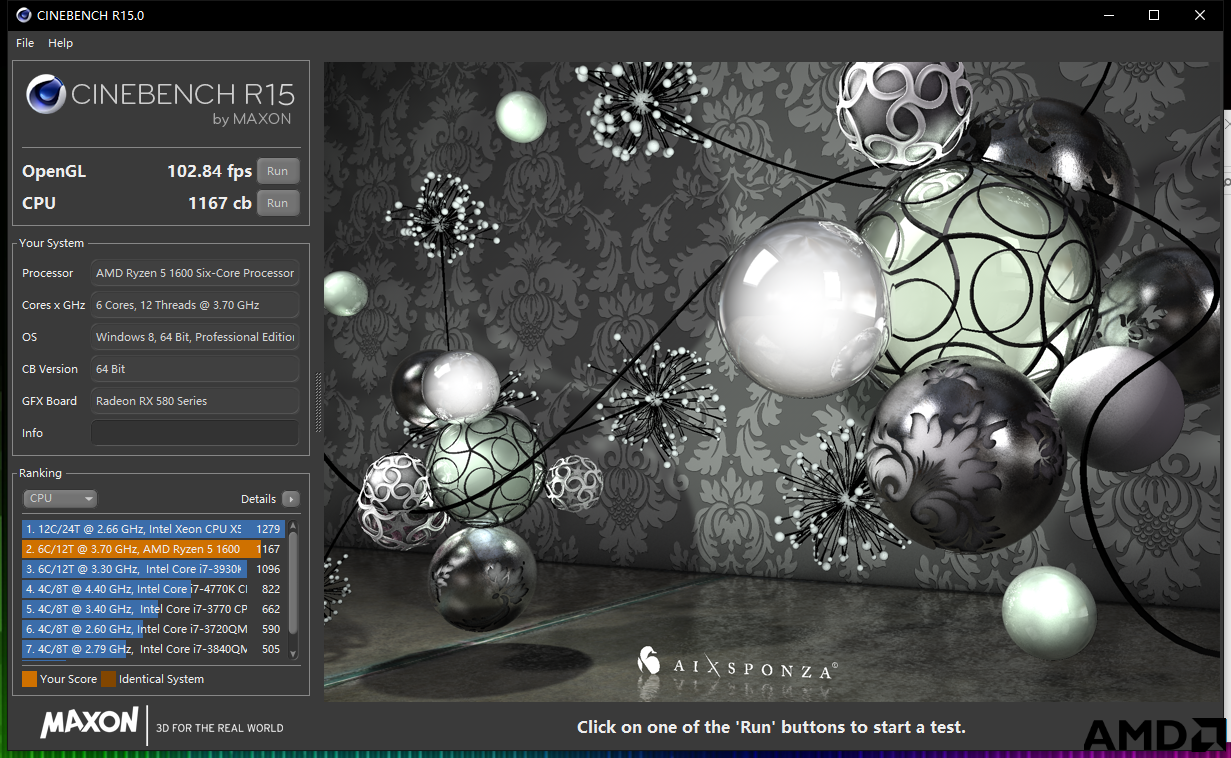Select the GFX Board Radeon RX 580 field
The height and width of the screenshot is (758, 1231).
point(195,401)
